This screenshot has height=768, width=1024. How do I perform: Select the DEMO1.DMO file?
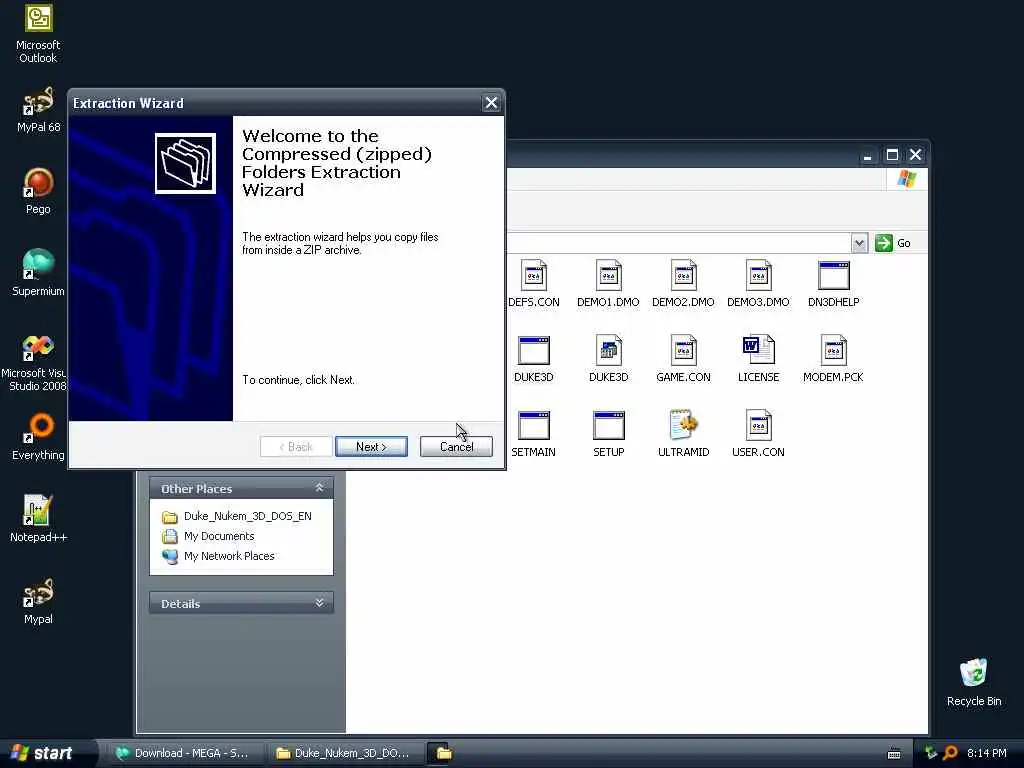608,284
